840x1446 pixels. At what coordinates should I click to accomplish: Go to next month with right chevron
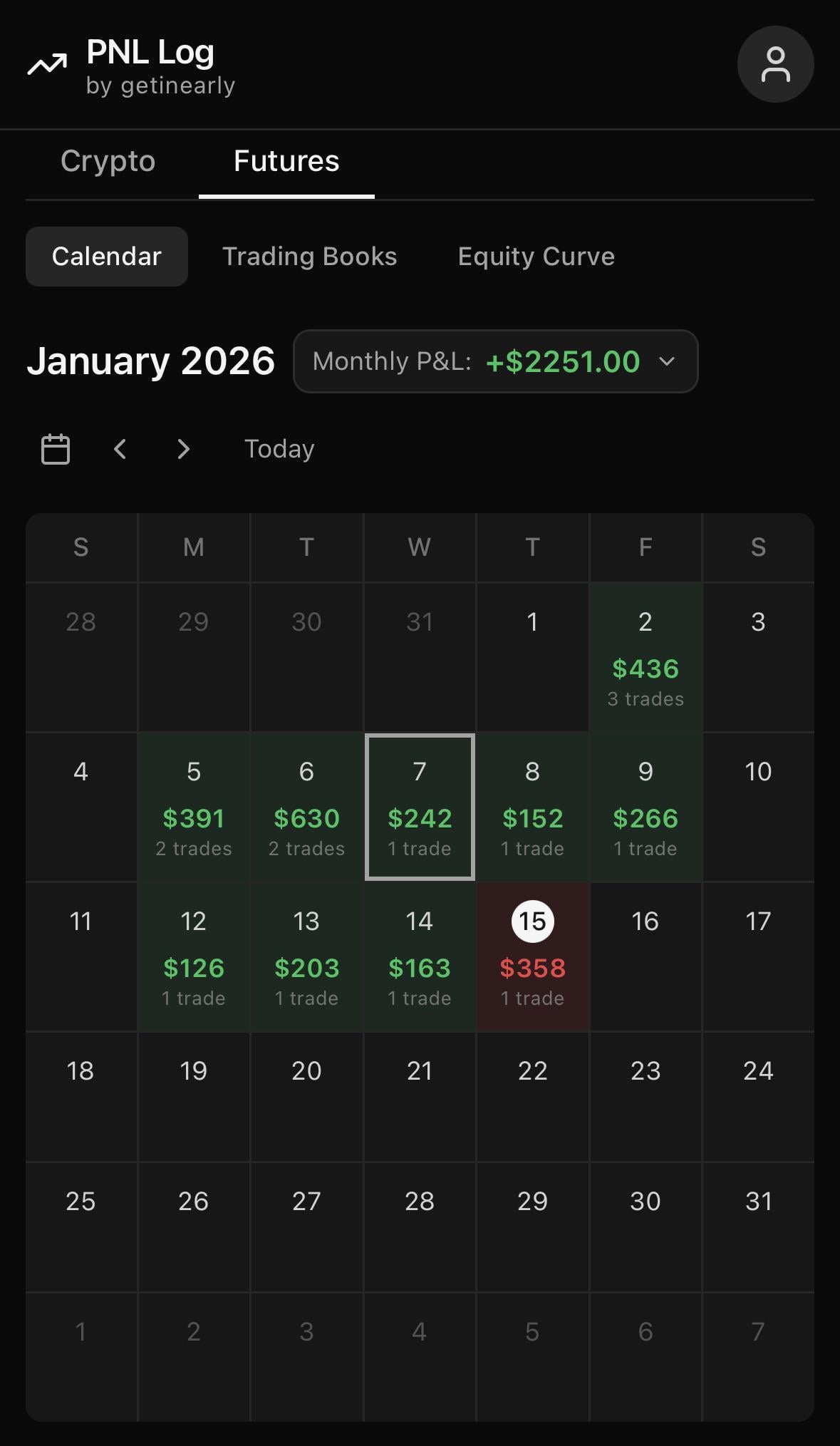[183, 449]
